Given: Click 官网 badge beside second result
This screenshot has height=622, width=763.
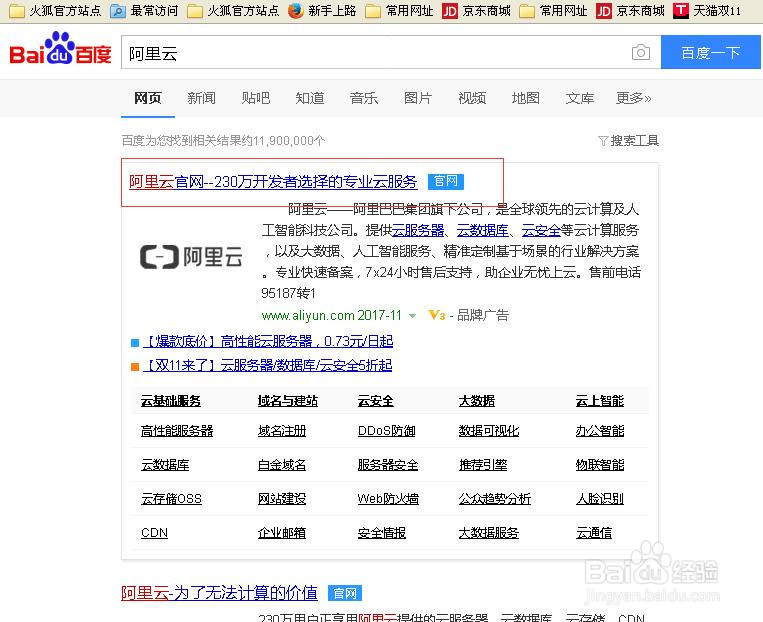Looking at the screenshot, I should (x=345, y=593).
